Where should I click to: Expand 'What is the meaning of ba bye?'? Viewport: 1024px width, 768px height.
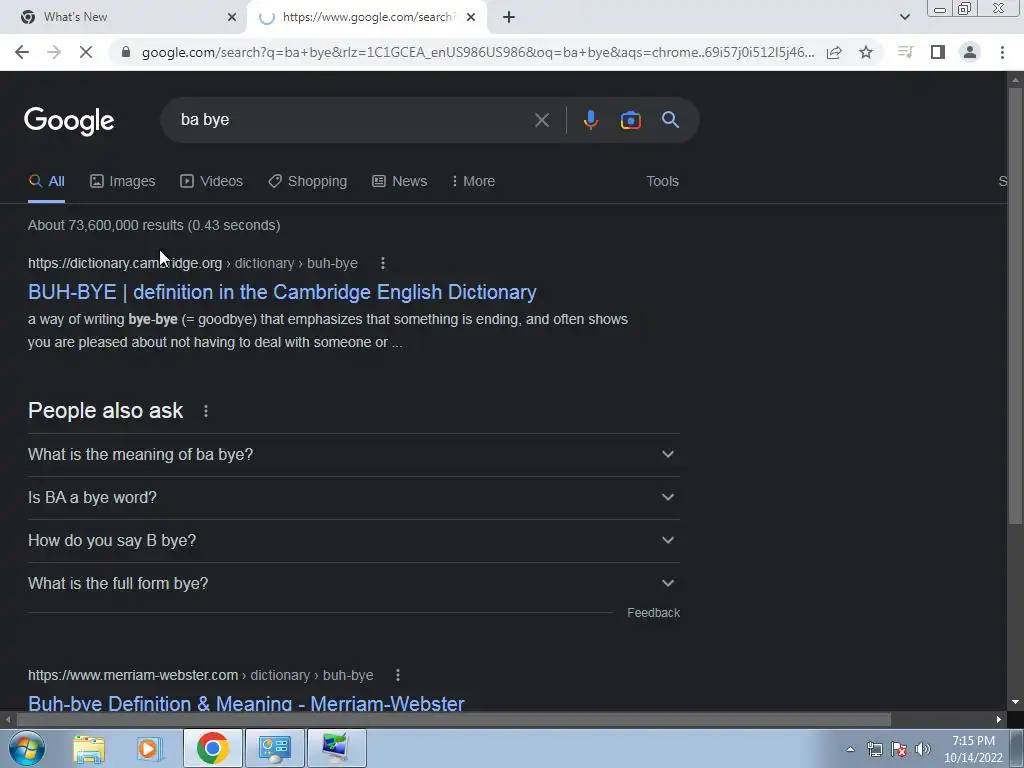353,455
